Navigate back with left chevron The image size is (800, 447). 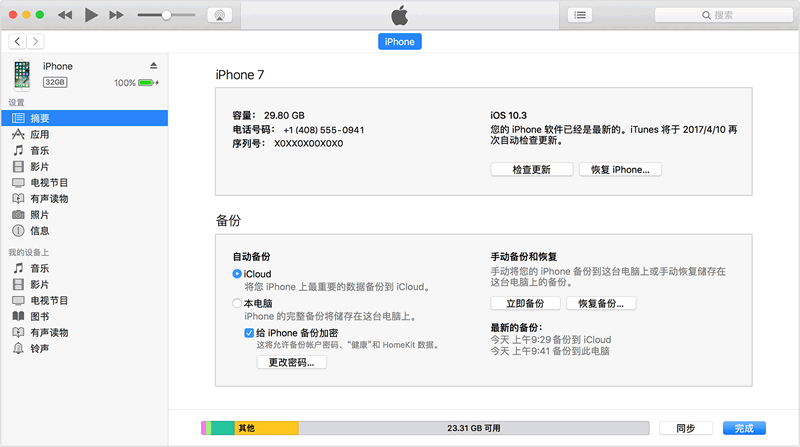(18, 41)
